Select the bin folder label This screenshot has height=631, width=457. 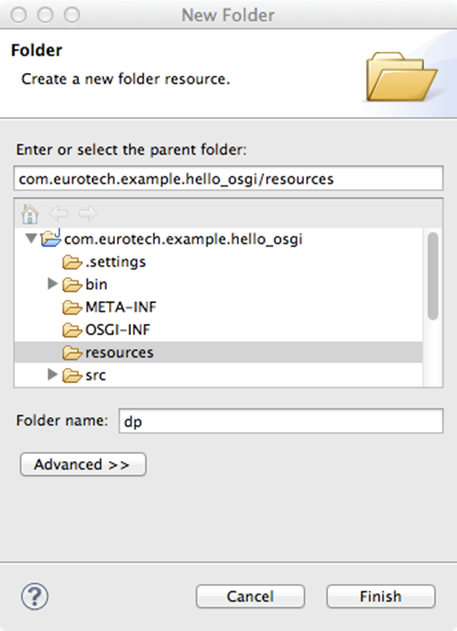[x=96, y=285]
